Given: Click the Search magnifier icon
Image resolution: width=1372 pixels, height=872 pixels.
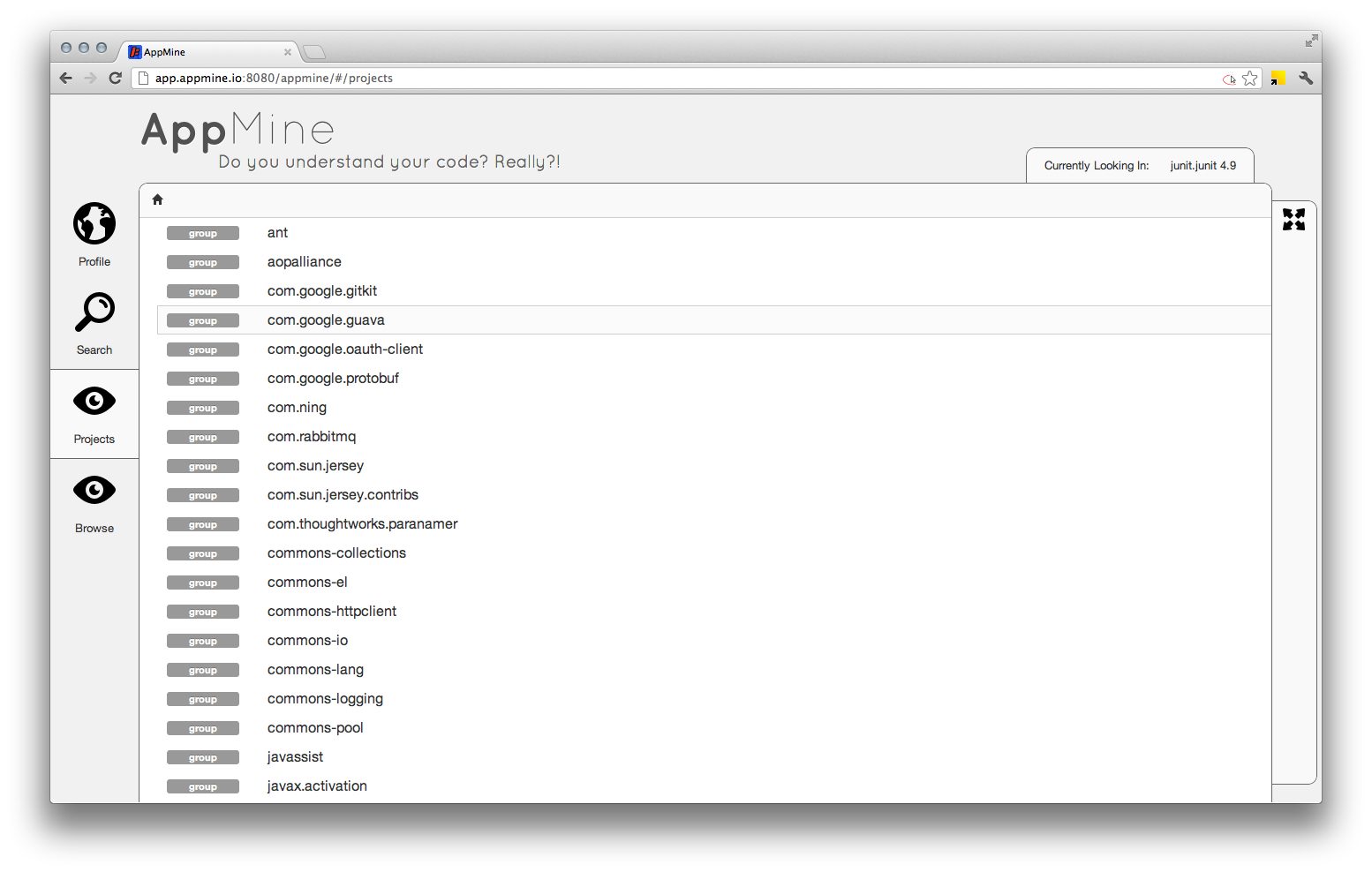Looking at the screenshot, I should (94, 312).
